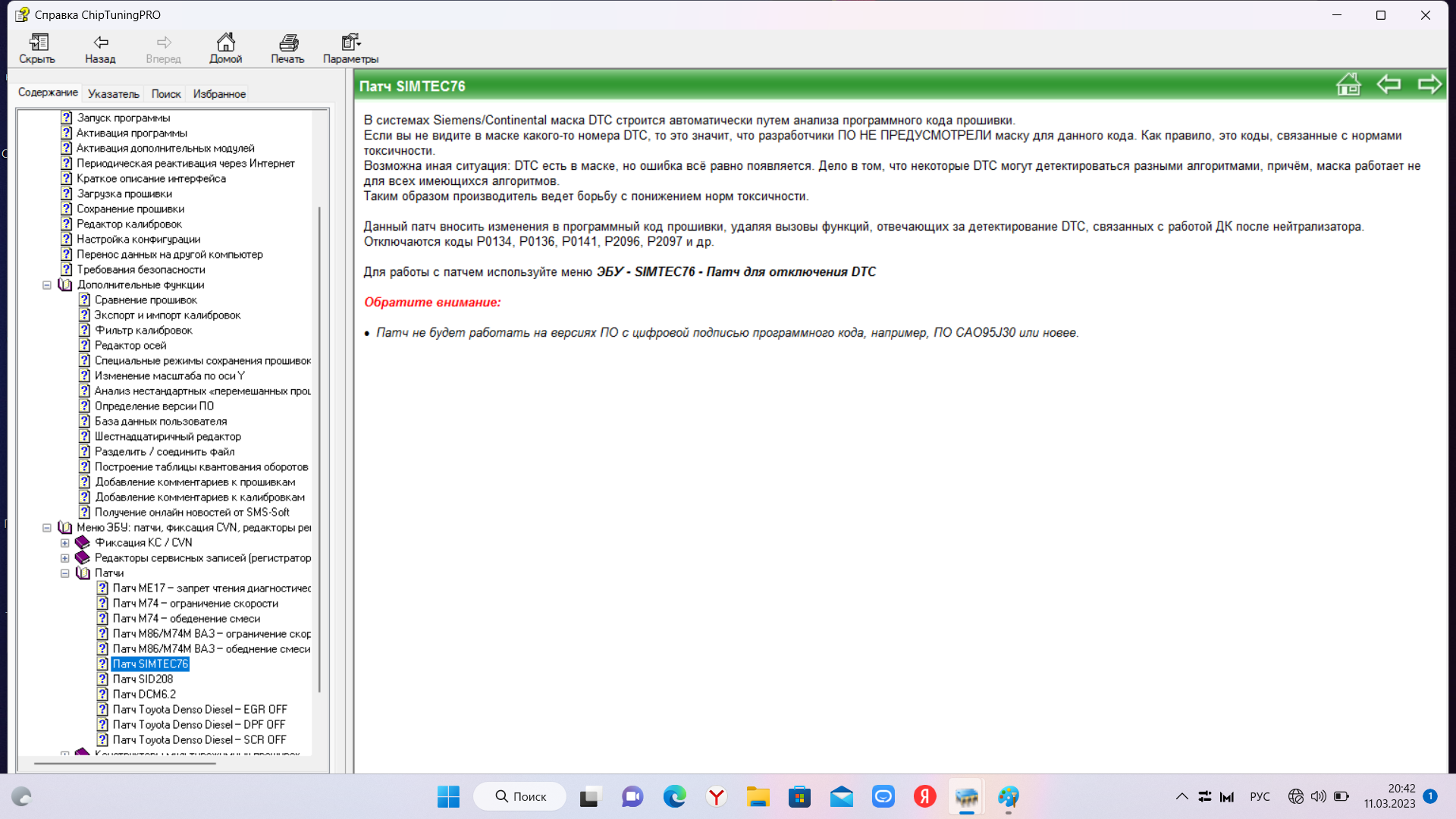
Task: Click the Print (Печать) toolbar icon
Action: pos(287,48)
